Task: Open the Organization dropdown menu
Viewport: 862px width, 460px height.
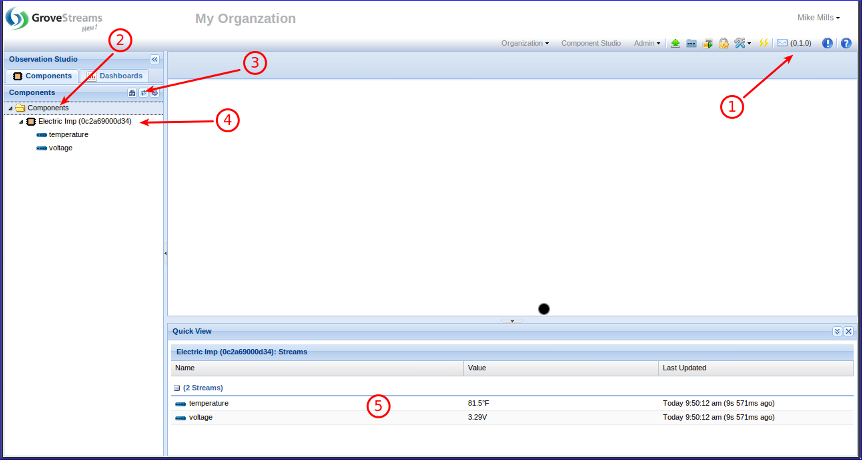Action: [x=524, y=43]
